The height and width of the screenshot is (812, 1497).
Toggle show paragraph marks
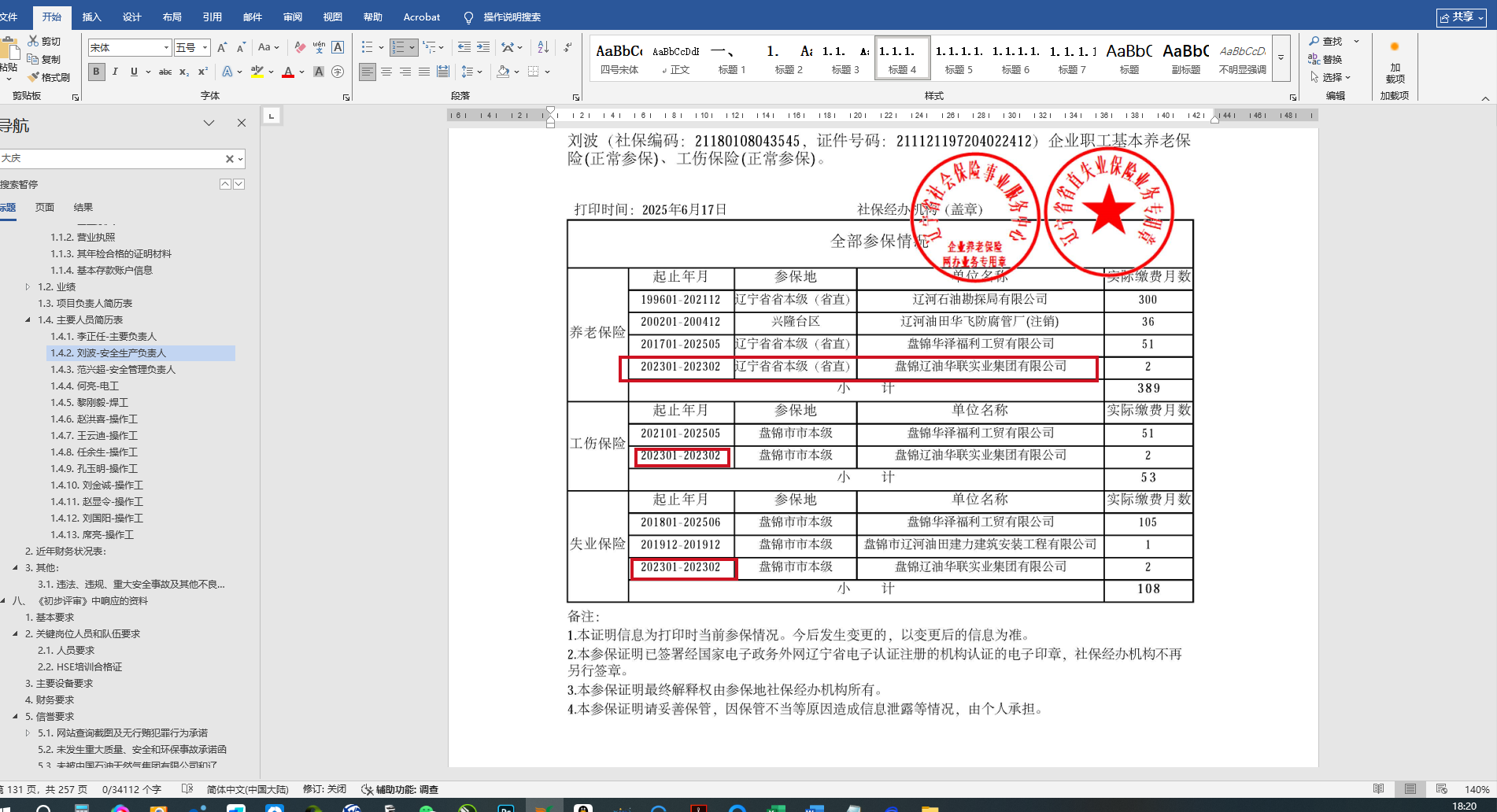567,48
